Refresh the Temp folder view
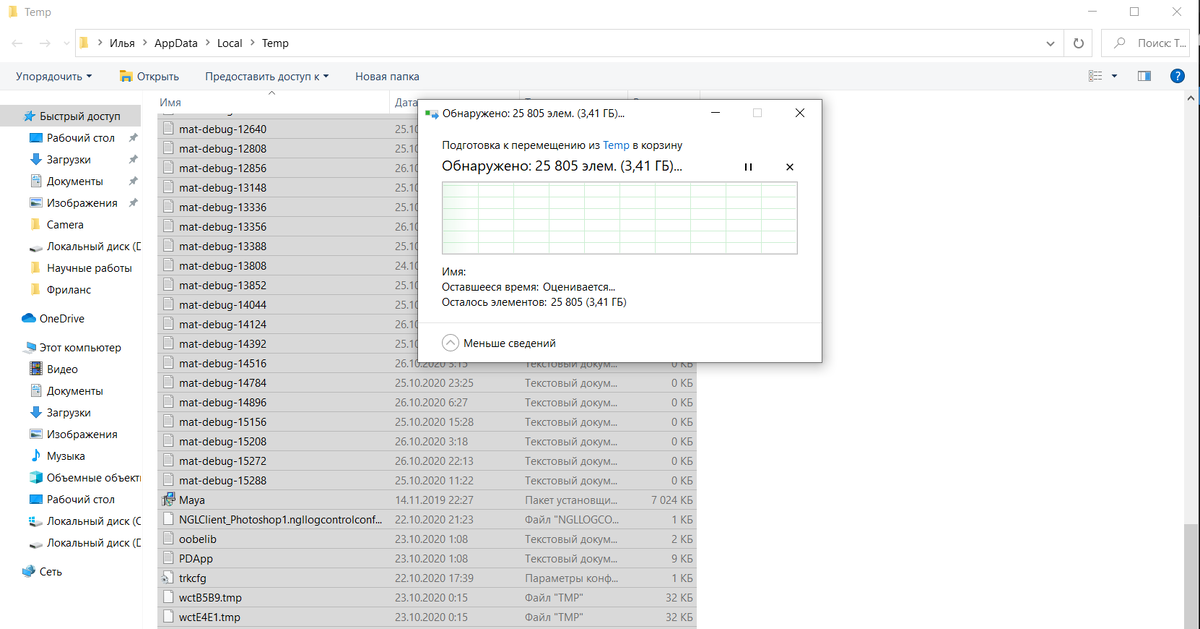 pyautogui.click(x=1078, y=43)
